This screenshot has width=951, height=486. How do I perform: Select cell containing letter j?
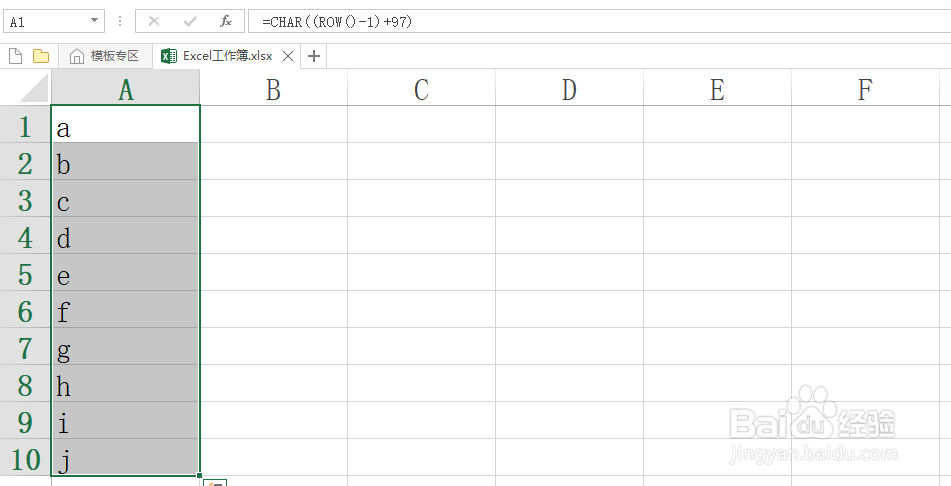(x=126, y=457)
